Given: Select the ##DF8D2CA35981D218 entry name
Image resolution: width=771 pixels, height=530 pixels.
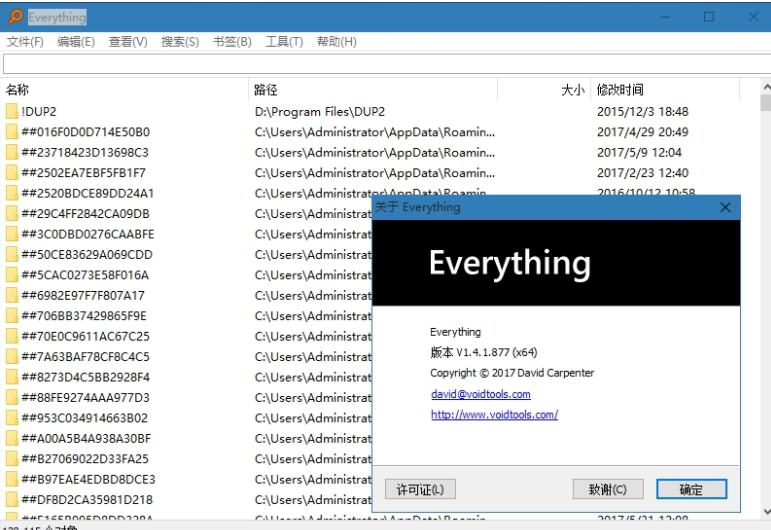Looking at the screenshot, I should pyautogui.click(x=87, y=499).
